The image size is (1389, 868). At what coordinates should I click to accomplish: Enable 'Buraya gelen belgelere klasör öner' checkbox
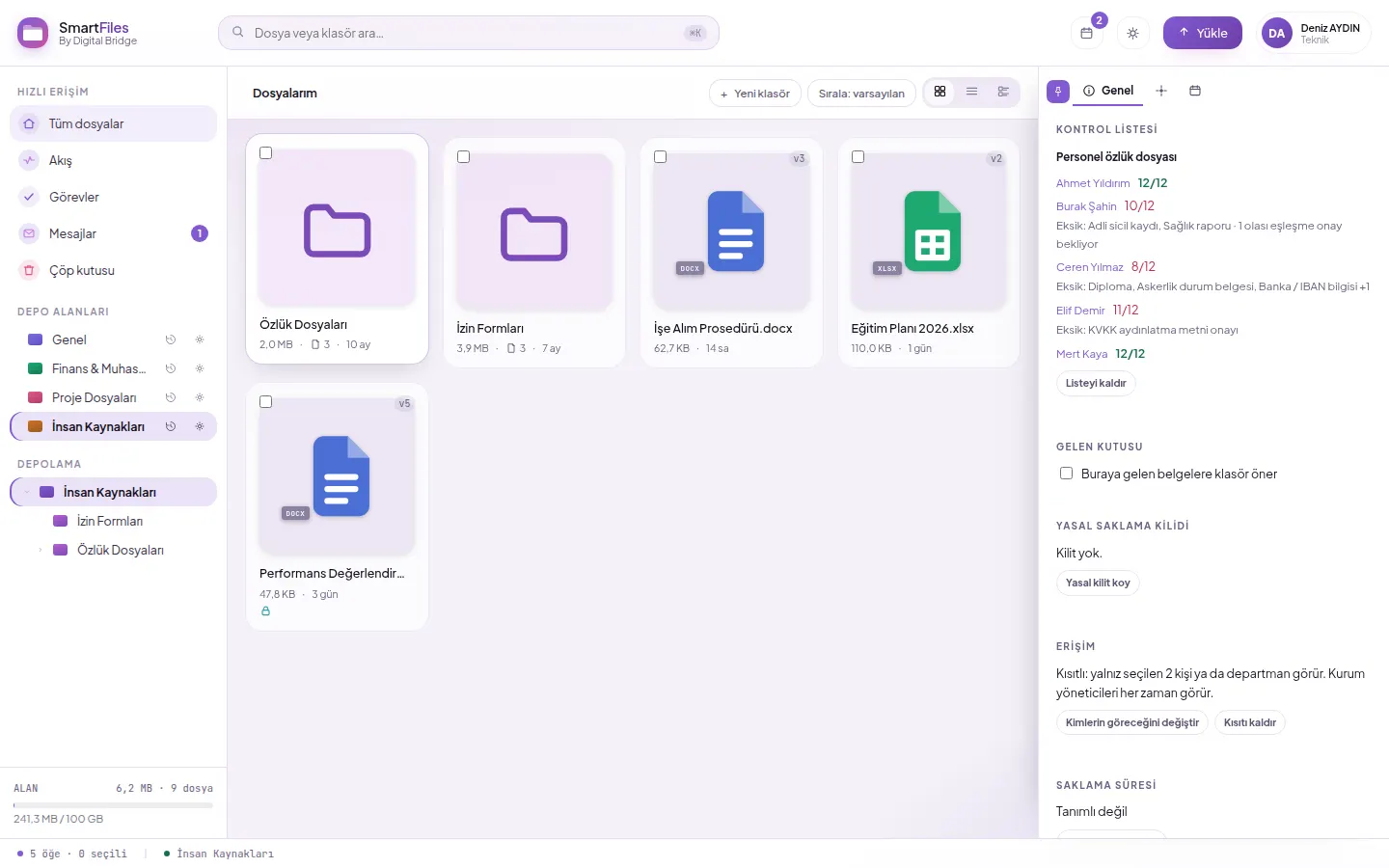coord(1066,474)
